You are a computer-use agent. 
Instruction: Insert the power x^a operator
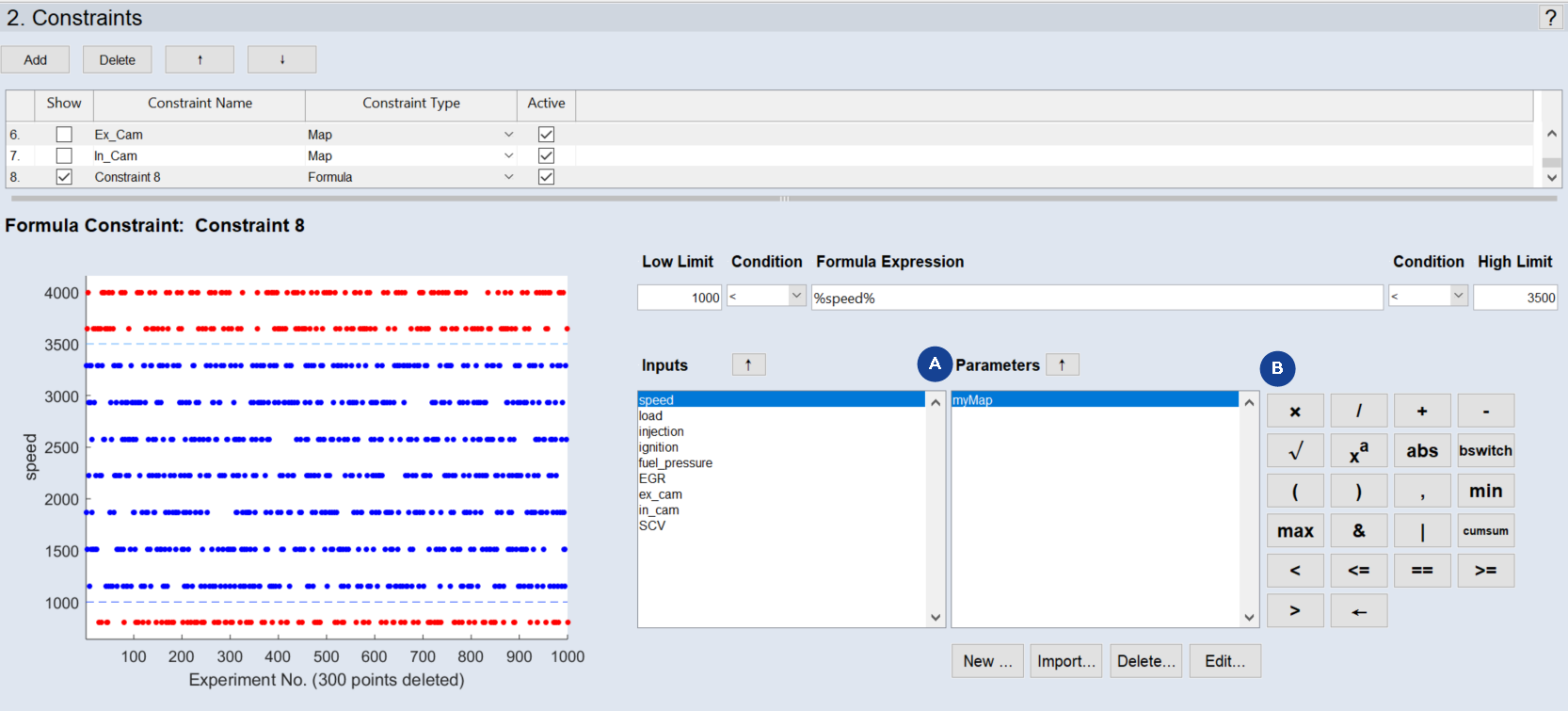[1358, 451]
